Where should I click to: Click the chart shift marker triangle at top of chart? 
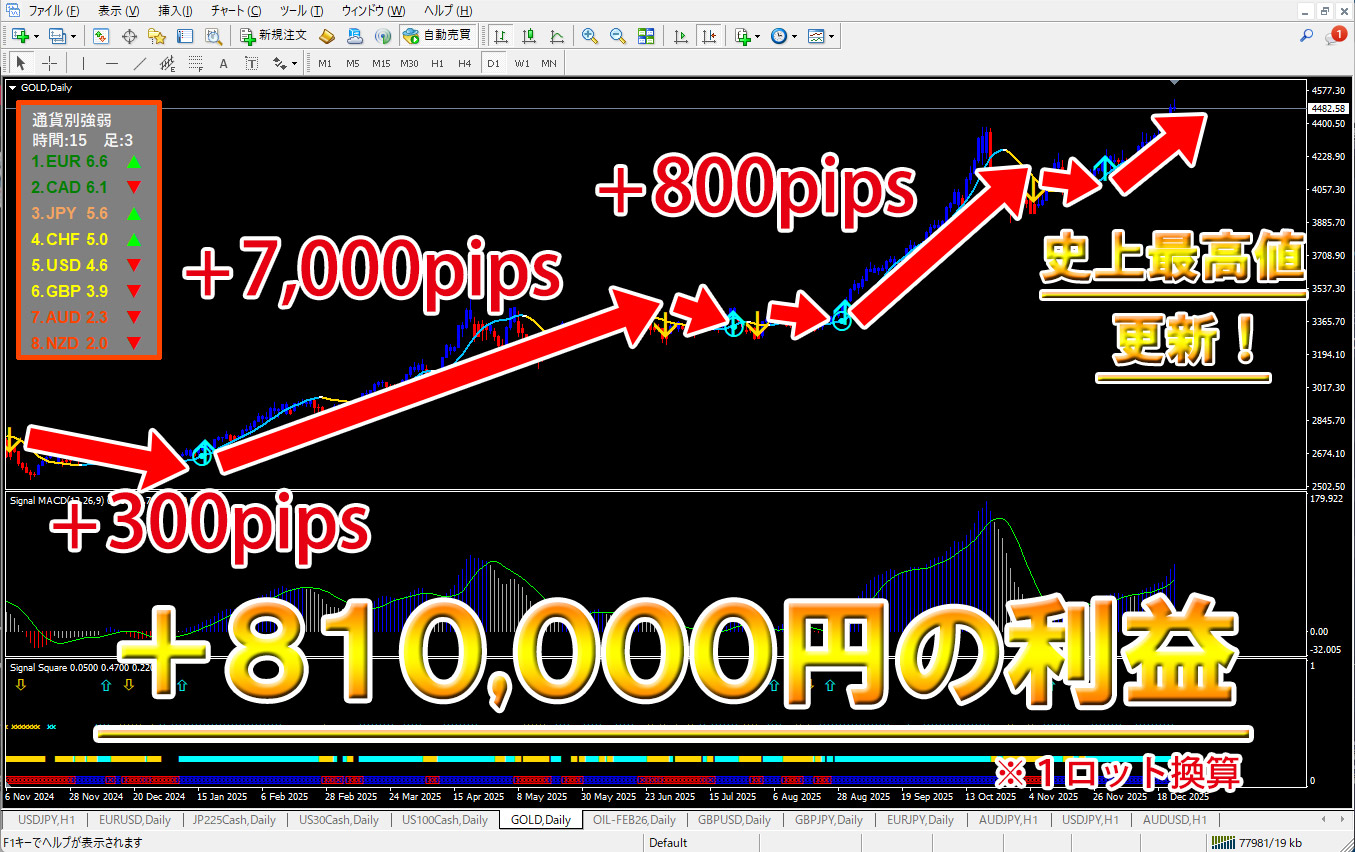pyautogui.click(x=1175, y=83)
